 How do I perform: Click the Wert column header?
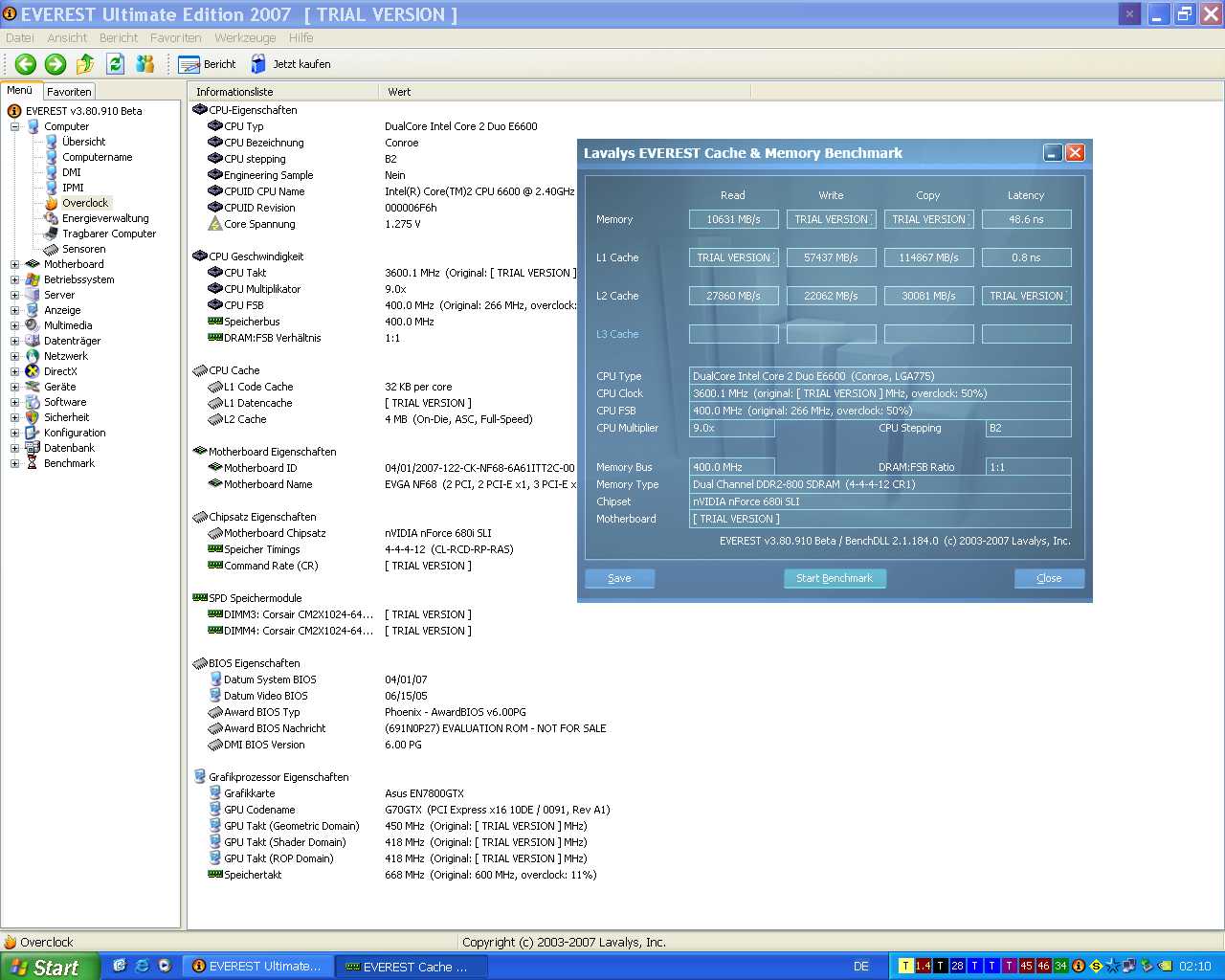[565, 92]
